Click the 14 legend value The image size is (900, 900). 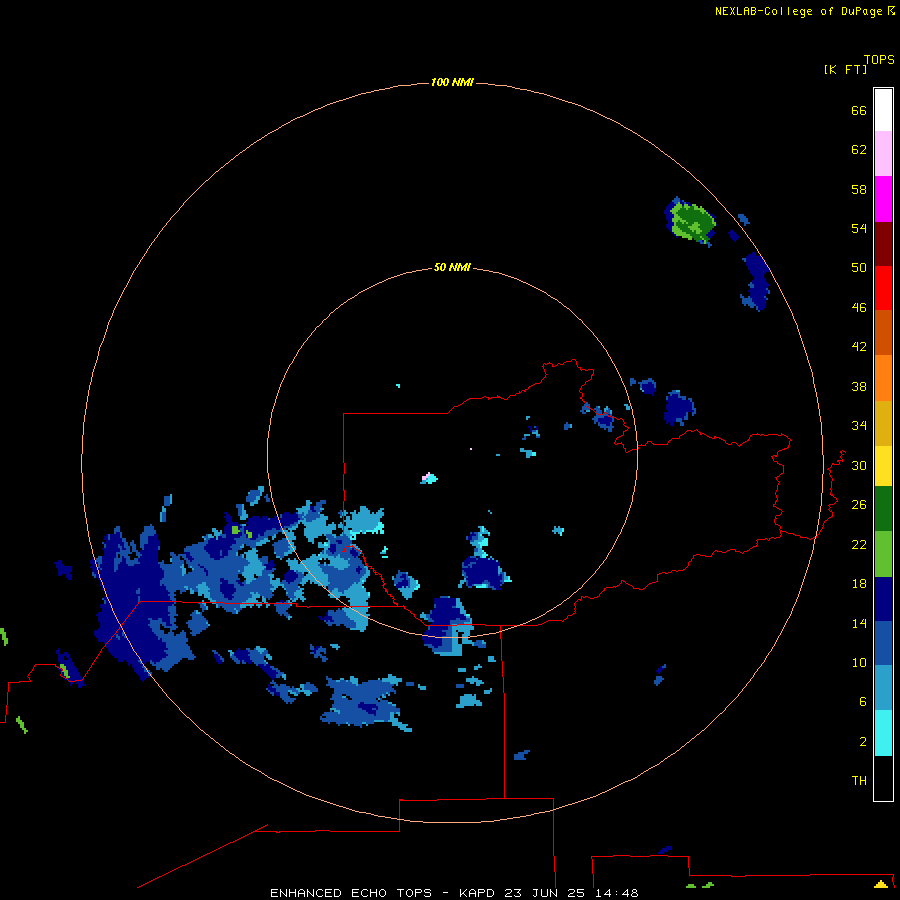click(x=859, y=623)
